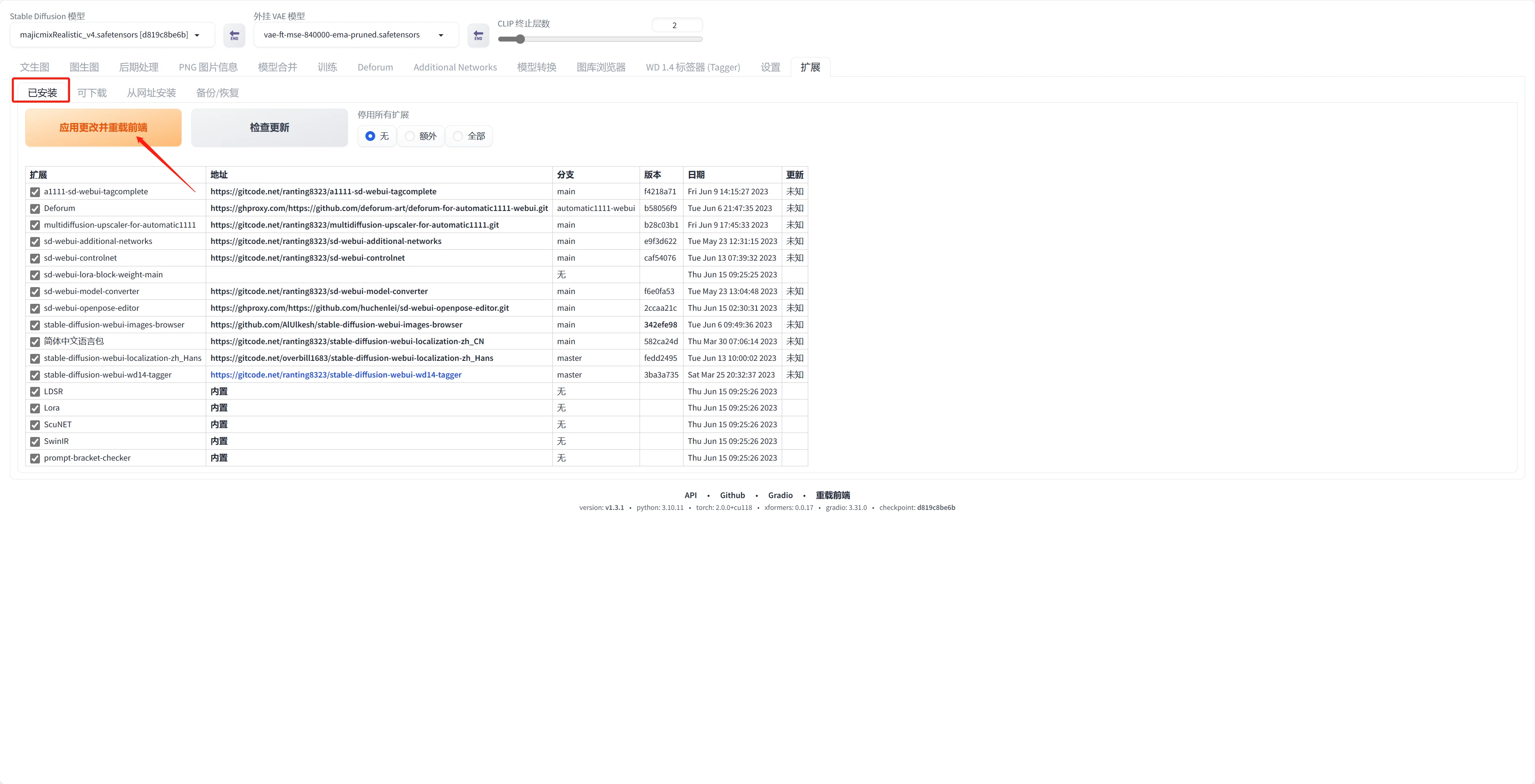1535x784 pixels.
Task: Toggle stable-diffusion-webui-wd14-tagger checkbox
Action: [35, 376]
